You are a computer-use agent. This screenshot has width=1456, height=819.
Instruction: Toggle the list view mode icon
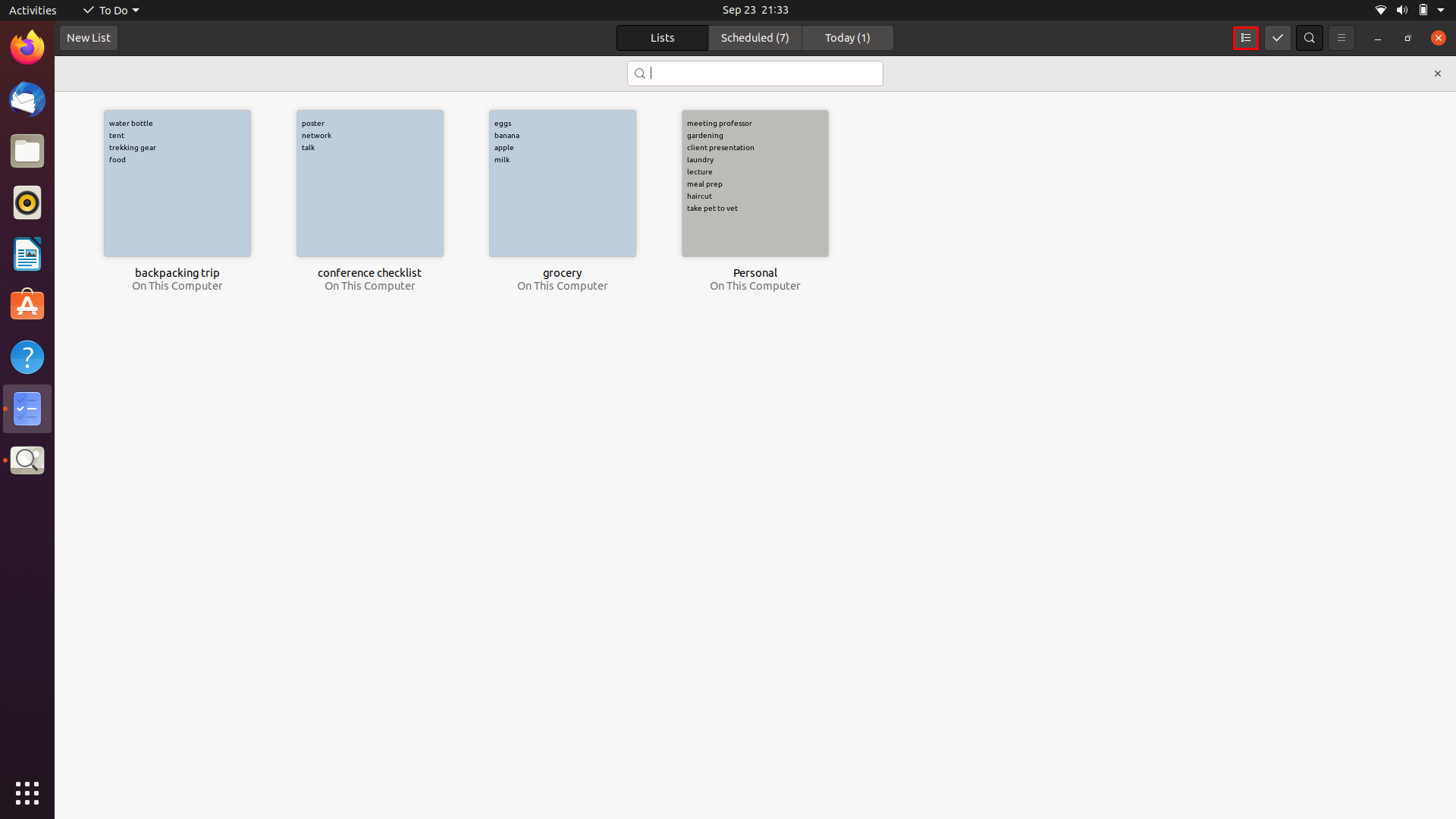(1245, 38)
